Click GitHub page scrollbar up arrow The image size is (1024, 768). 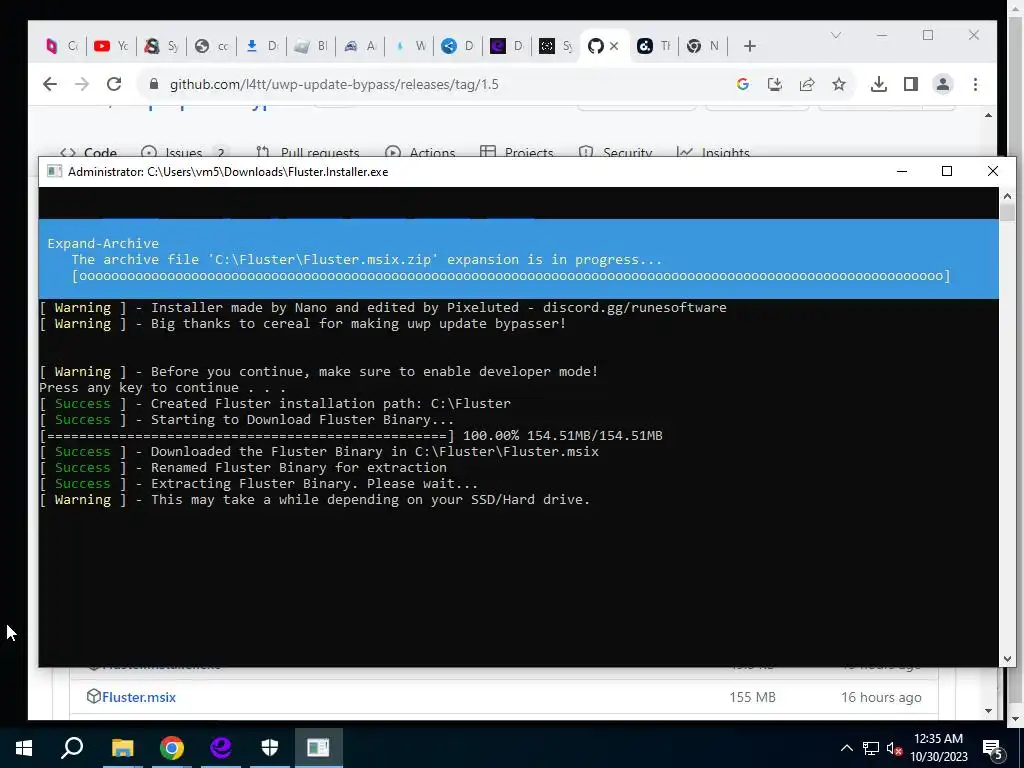pos(988,115)
